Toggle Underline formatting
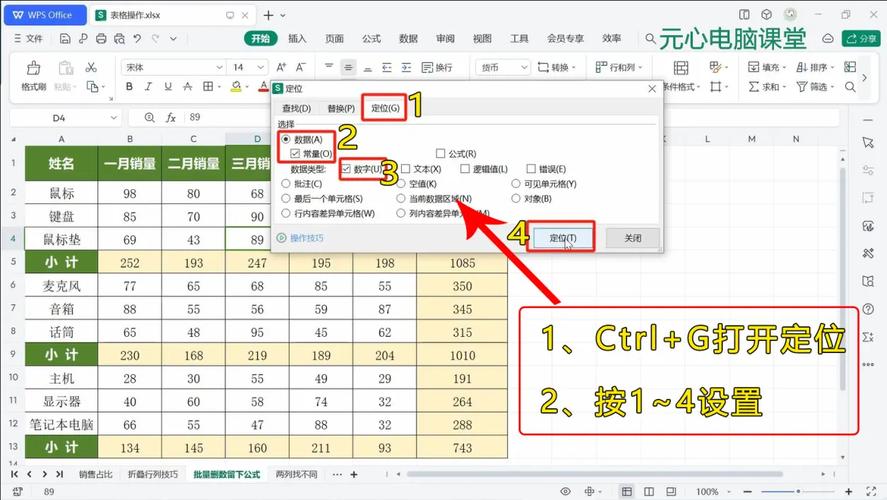This screenshot has width=887, height=500. click(168, 87)
